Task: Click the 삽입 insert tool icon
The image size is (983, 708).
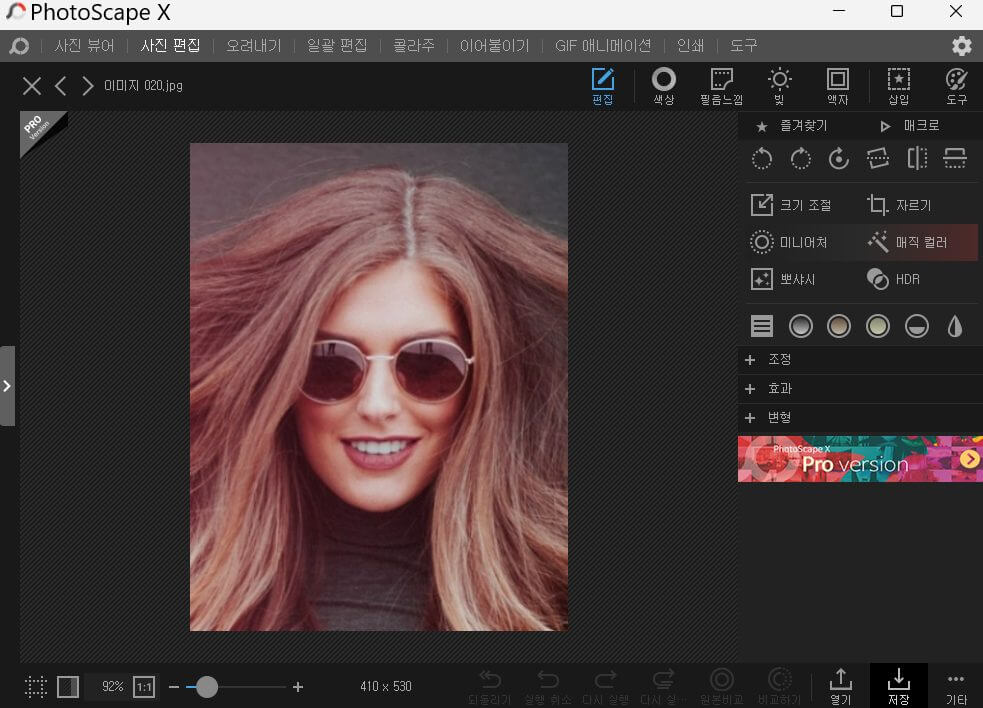Action: (x=898, y=85)
